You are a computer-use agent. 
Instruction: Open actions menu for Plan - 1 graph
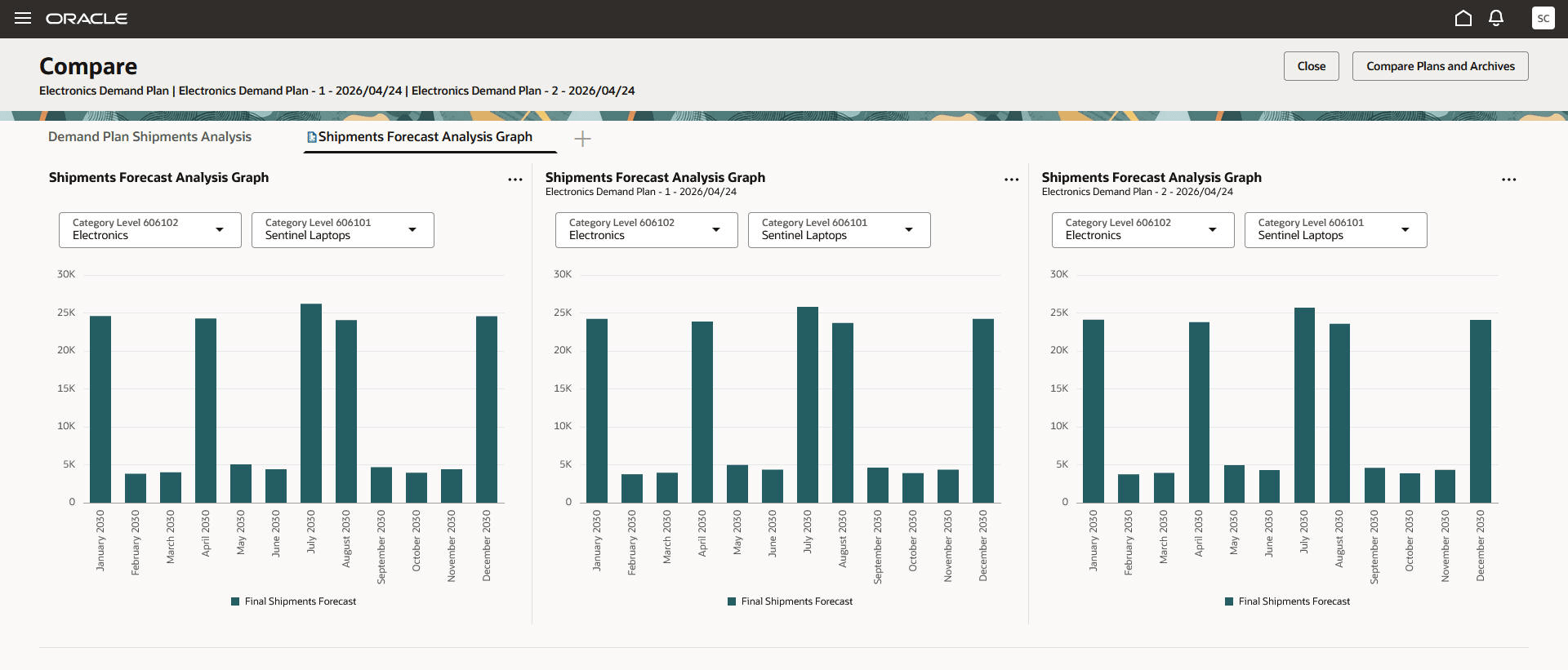pos(1012,180)
